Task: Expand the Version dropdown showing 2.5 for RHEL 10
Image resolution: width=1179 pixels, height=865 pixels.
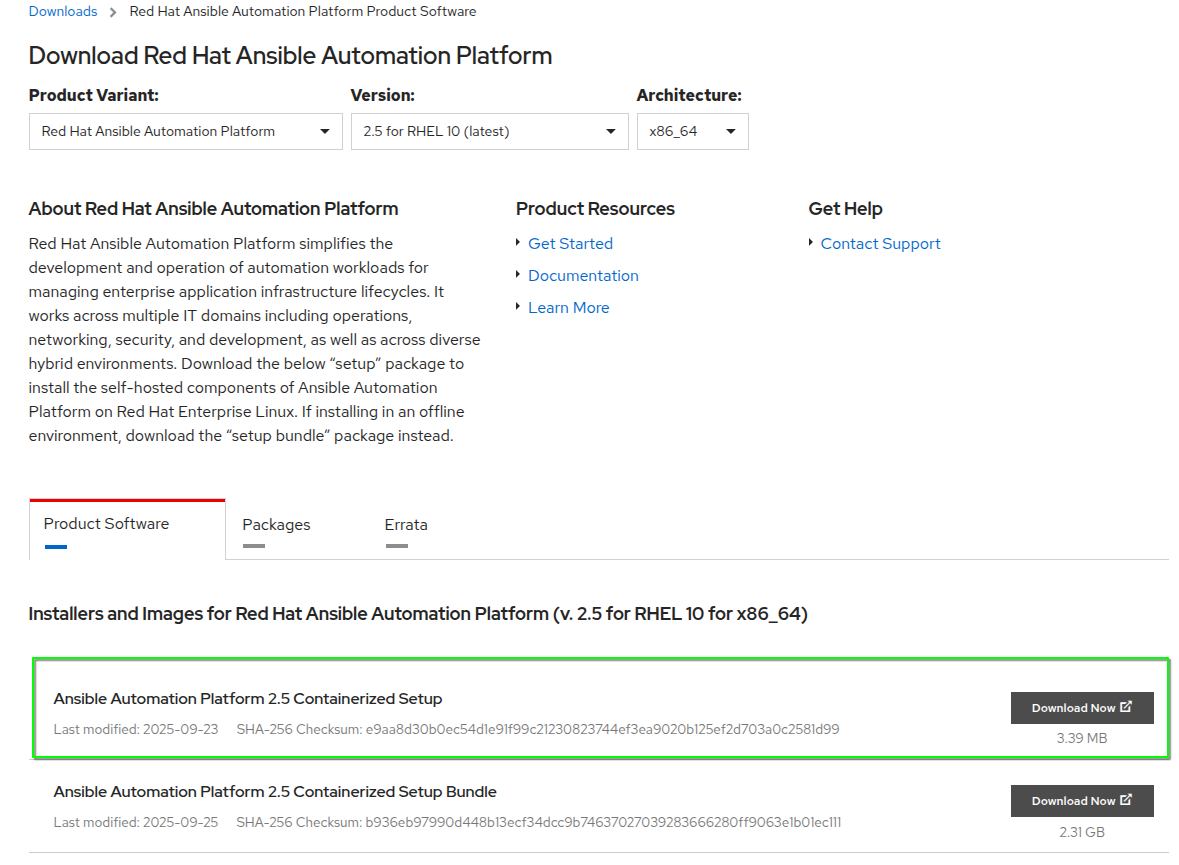Action: coord(489,132)
